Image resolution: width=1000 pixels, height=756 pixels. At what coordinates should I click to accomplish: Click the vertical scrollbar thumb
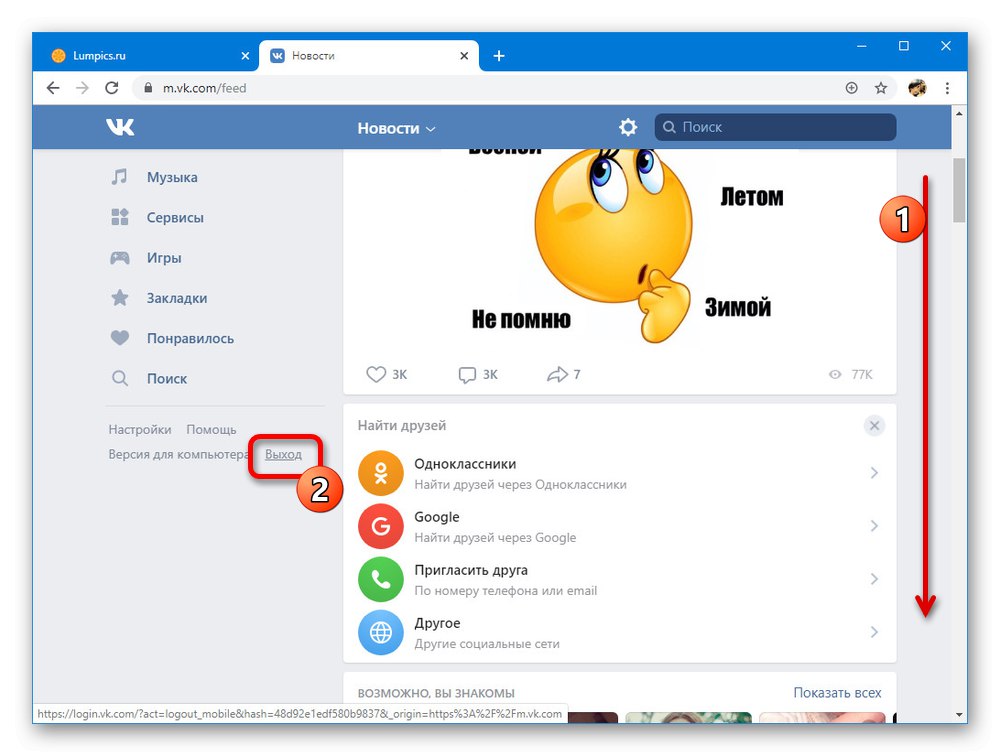click(x=959, y=190)
